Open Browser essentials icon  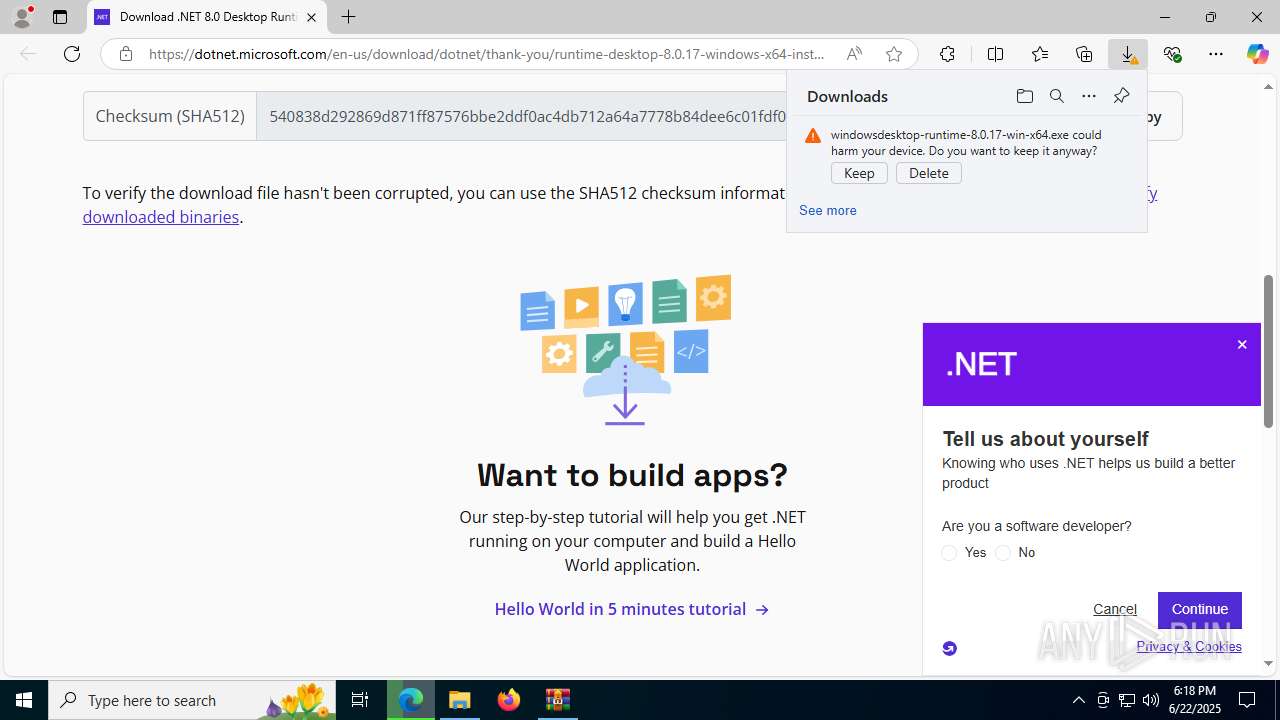(x=1172, y=54)
